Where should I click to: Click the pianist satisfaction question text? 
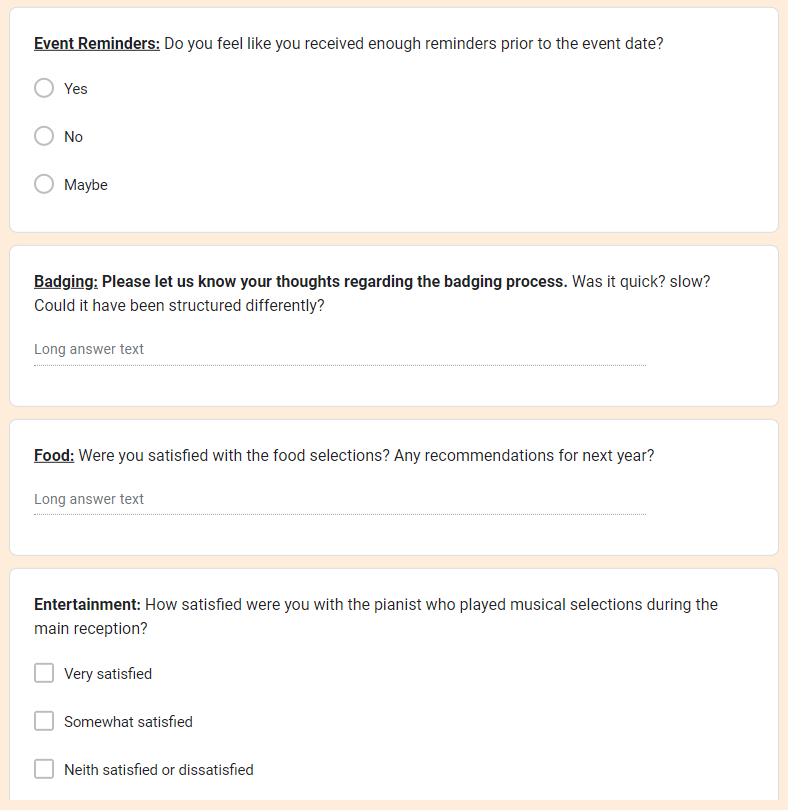click(x=431, y=605)
